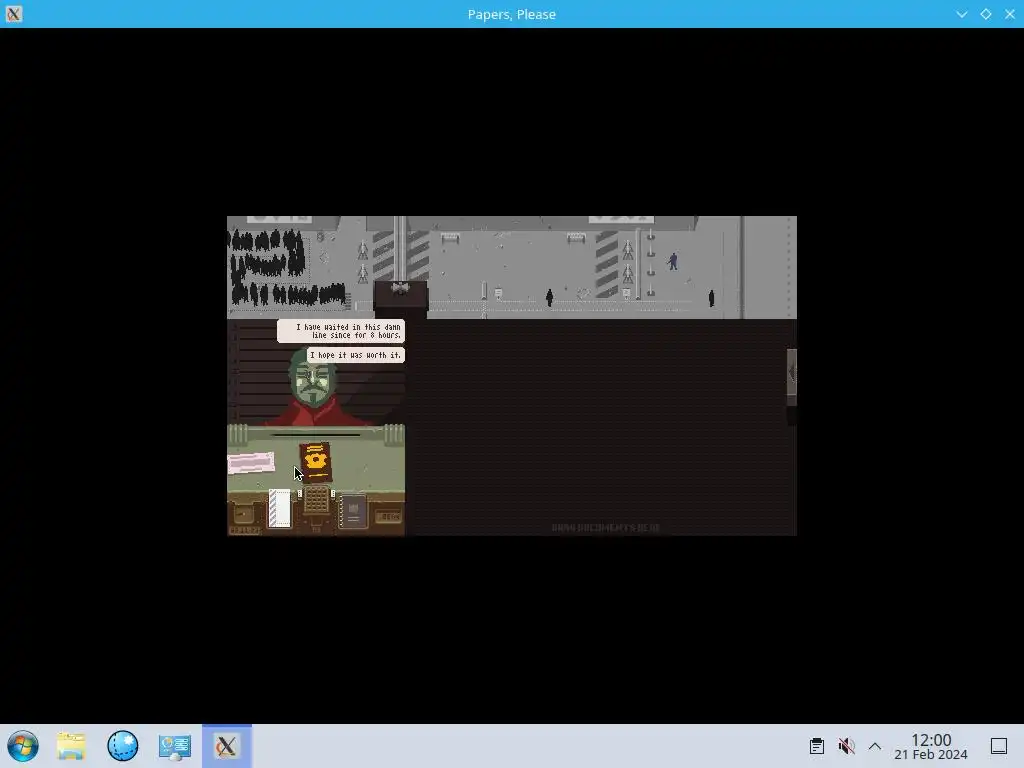Screen dimensions: 1024x768
Task: Grab the pink slip on the counter
Action: 251,463
